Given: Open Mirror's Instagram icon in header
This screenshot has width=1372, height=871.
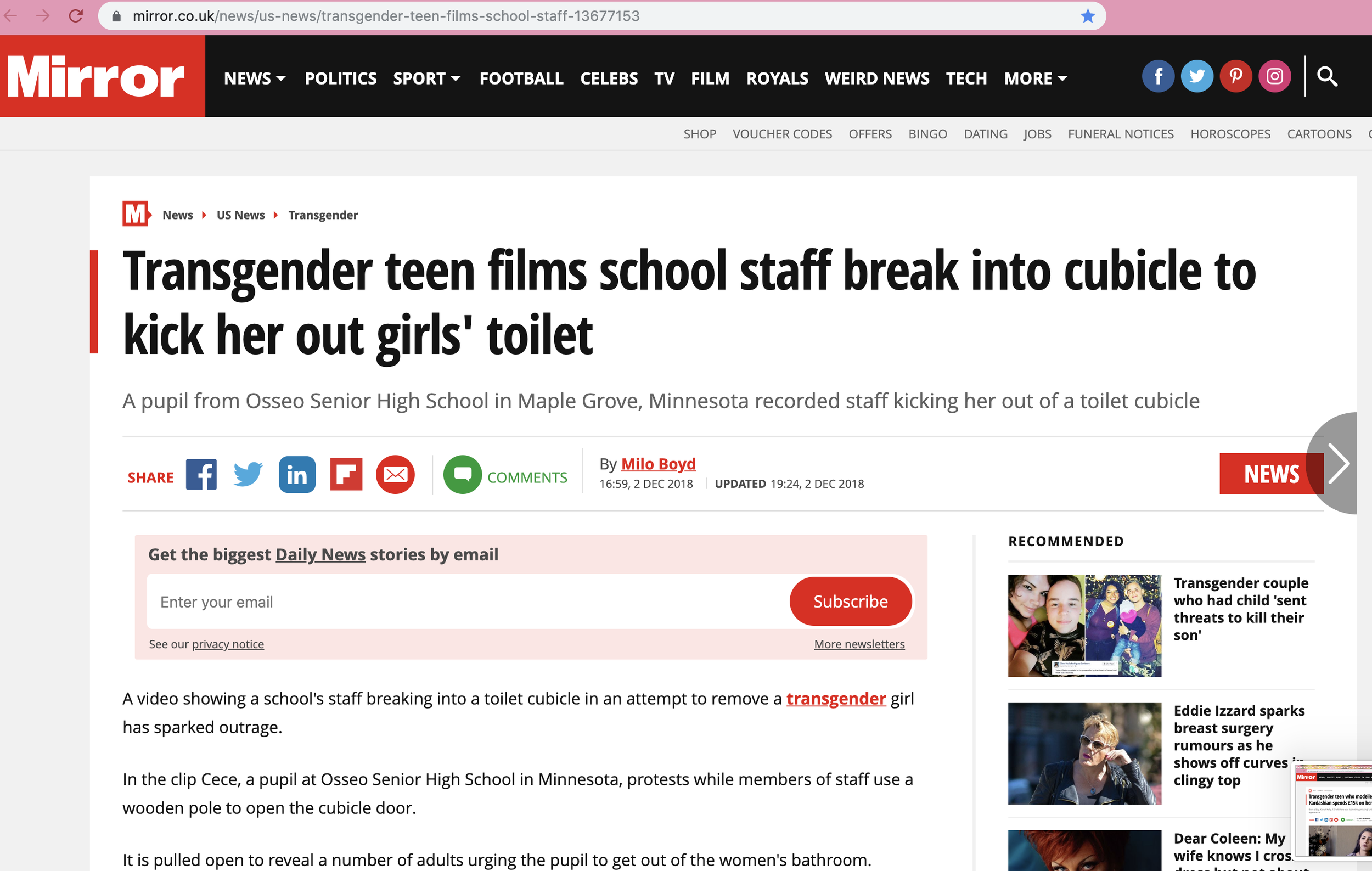Looking at the screenshot, I should click(1274, 76).
